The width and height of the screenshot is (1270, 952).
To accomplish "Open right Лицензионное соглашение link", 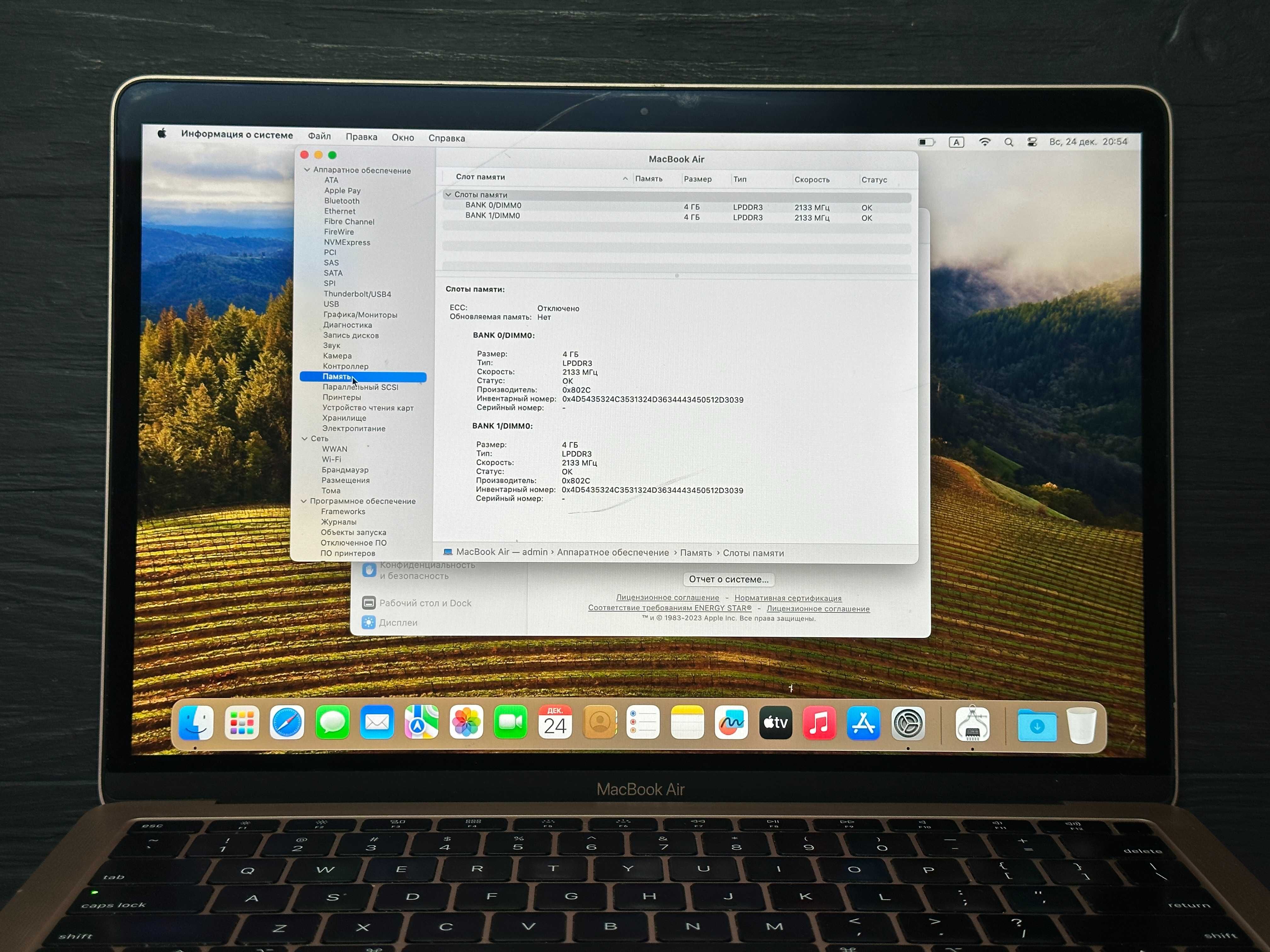I will (818, 609).
